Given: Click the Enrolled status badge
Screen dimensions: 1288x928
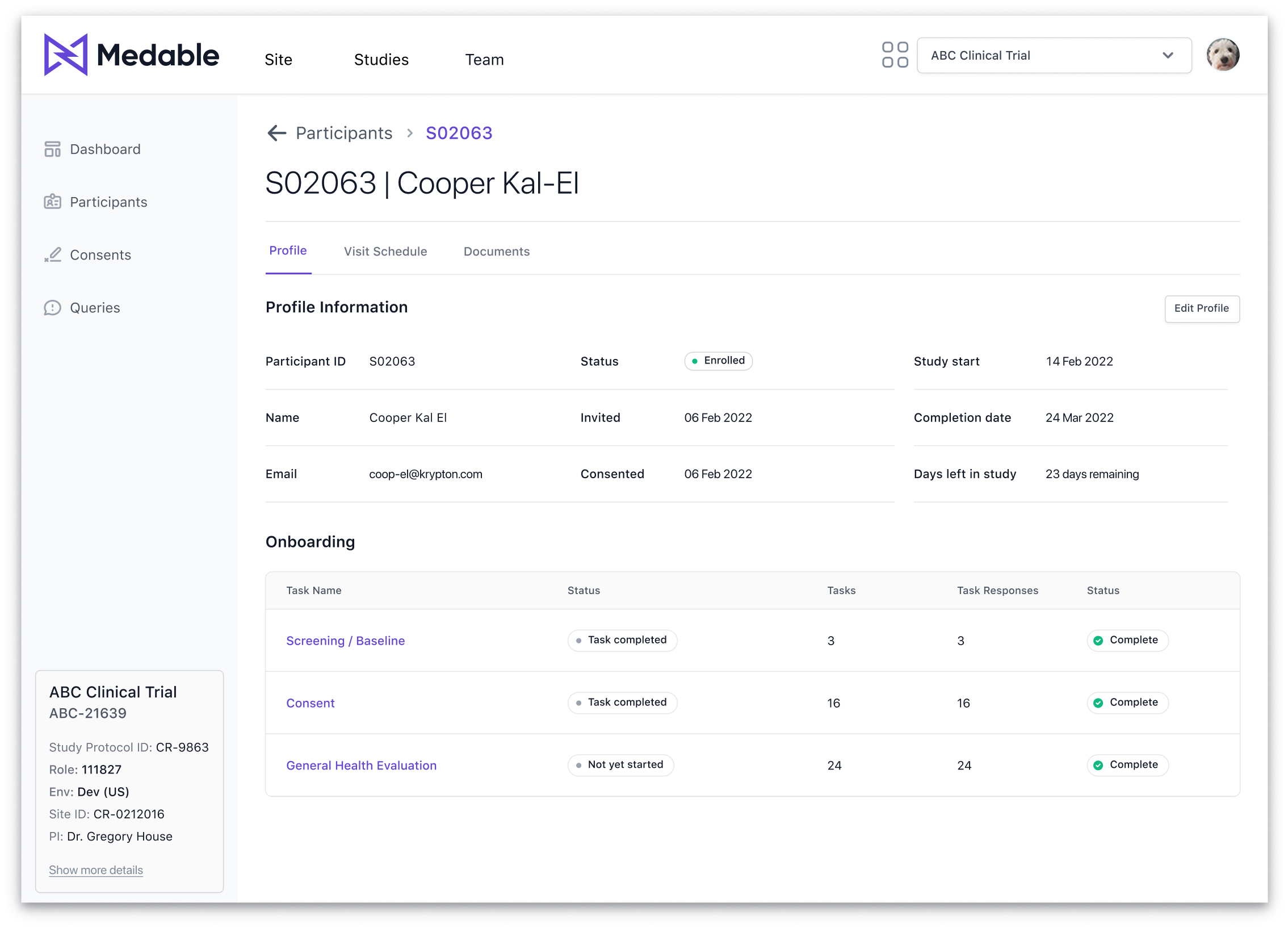Looking at the screenshot, I should 718,360.
